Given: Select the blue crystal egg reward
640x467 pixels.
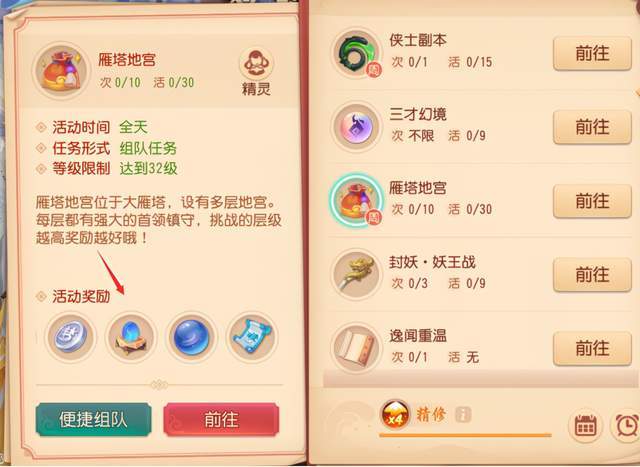Looking at the screenshot, I should click(131, 337).
